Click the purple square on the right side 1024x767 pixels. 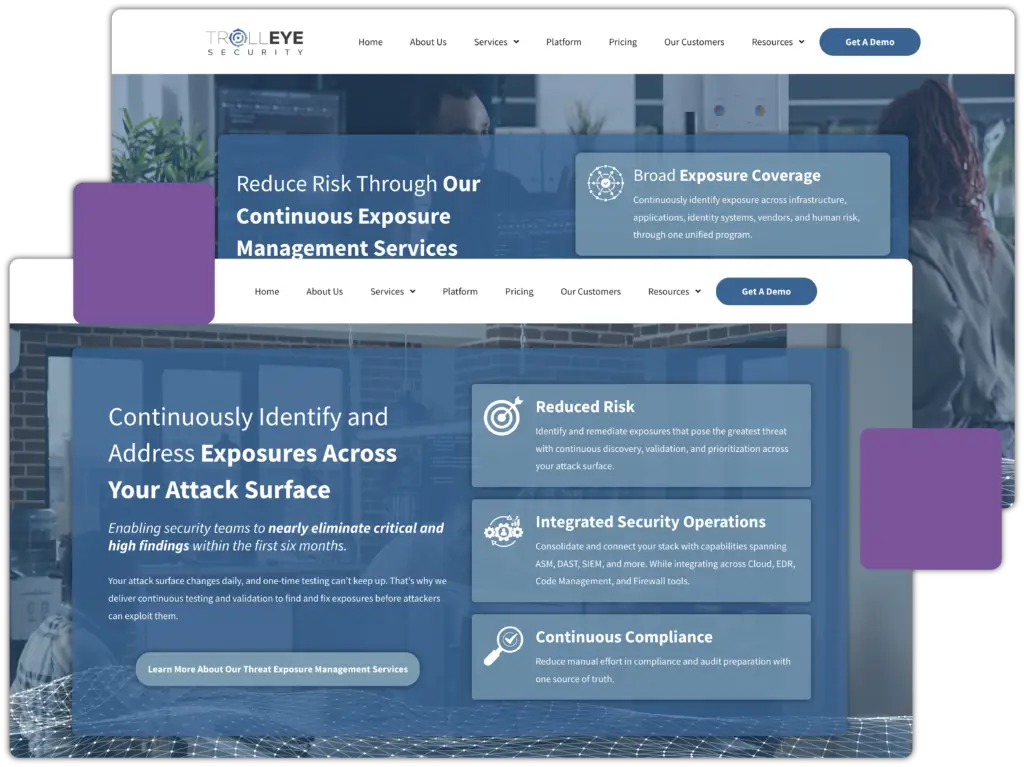point(930,499)
